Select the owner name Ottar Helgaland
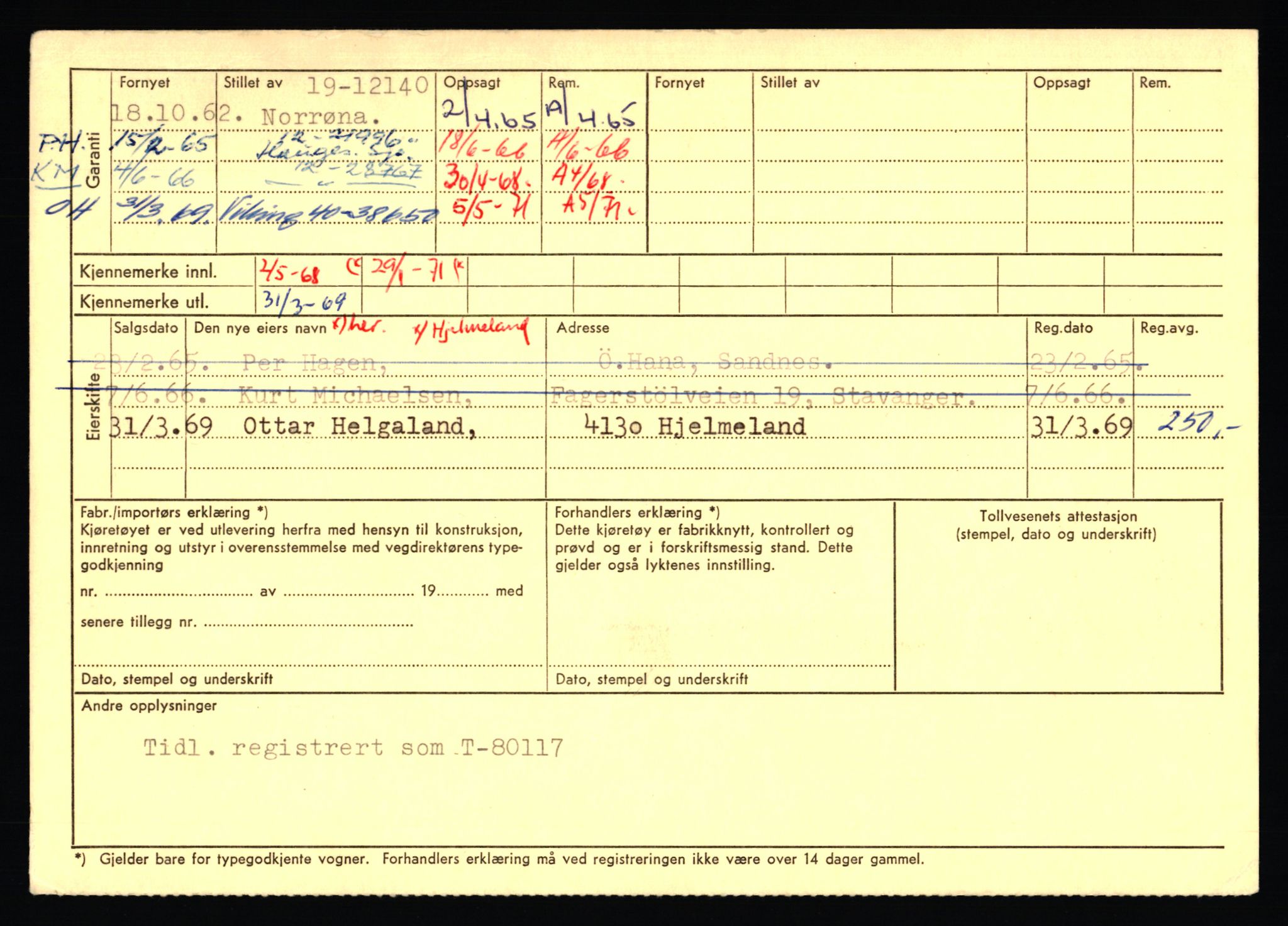The image size is (1288, 926). tap(360, 426)
